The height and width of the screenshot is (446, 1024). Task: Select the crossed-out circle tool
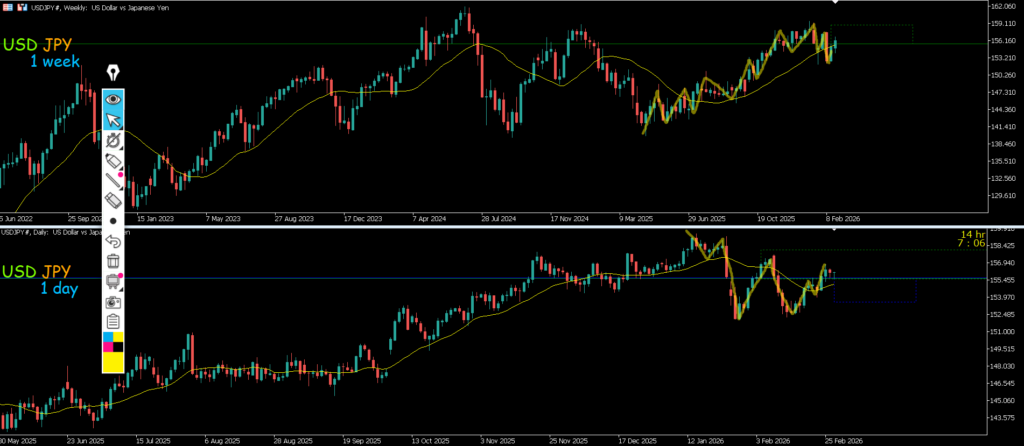[113, 141]
